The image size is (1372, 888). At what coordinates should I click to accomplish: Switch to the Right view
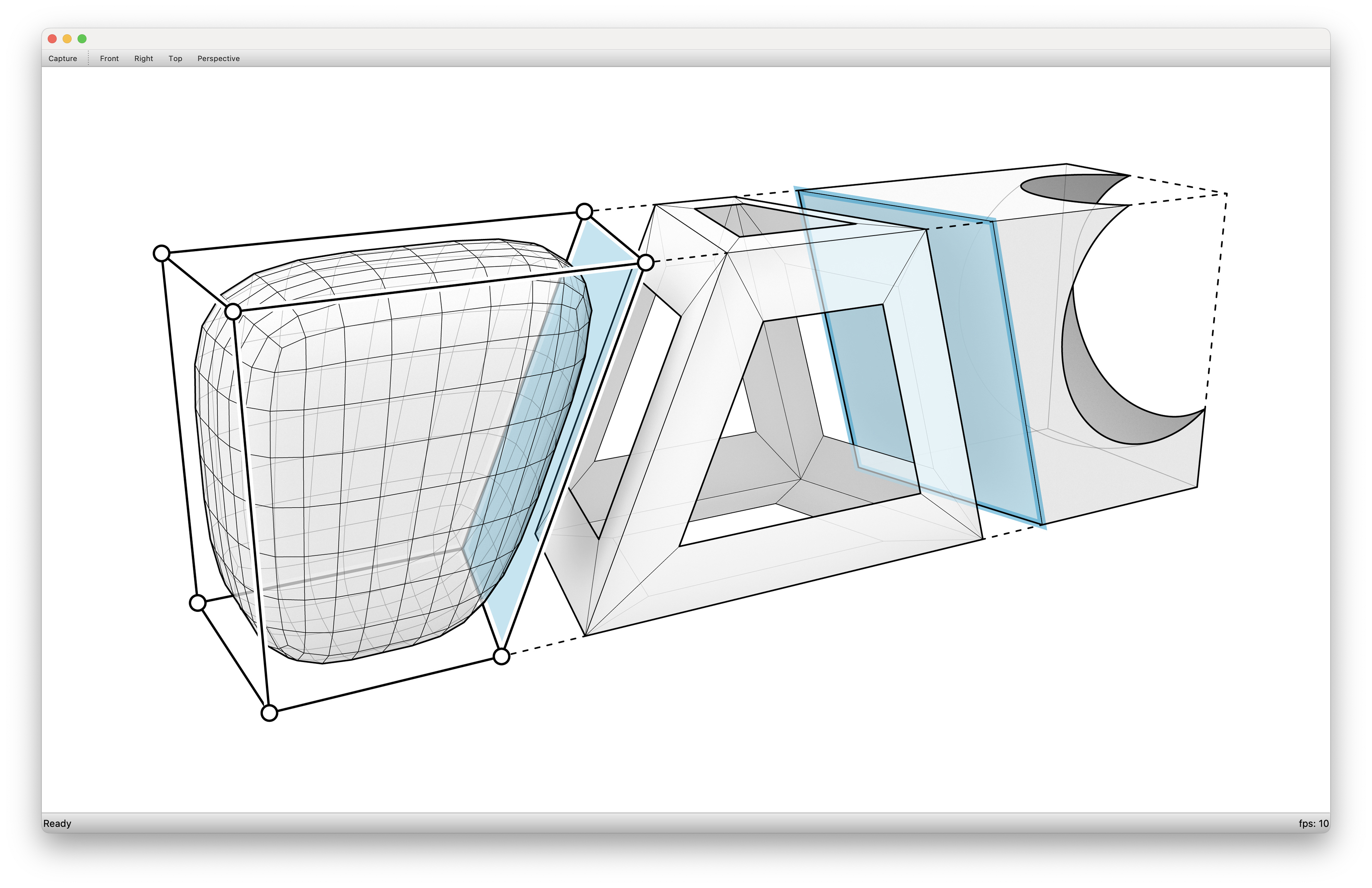[x=144, y=58]
